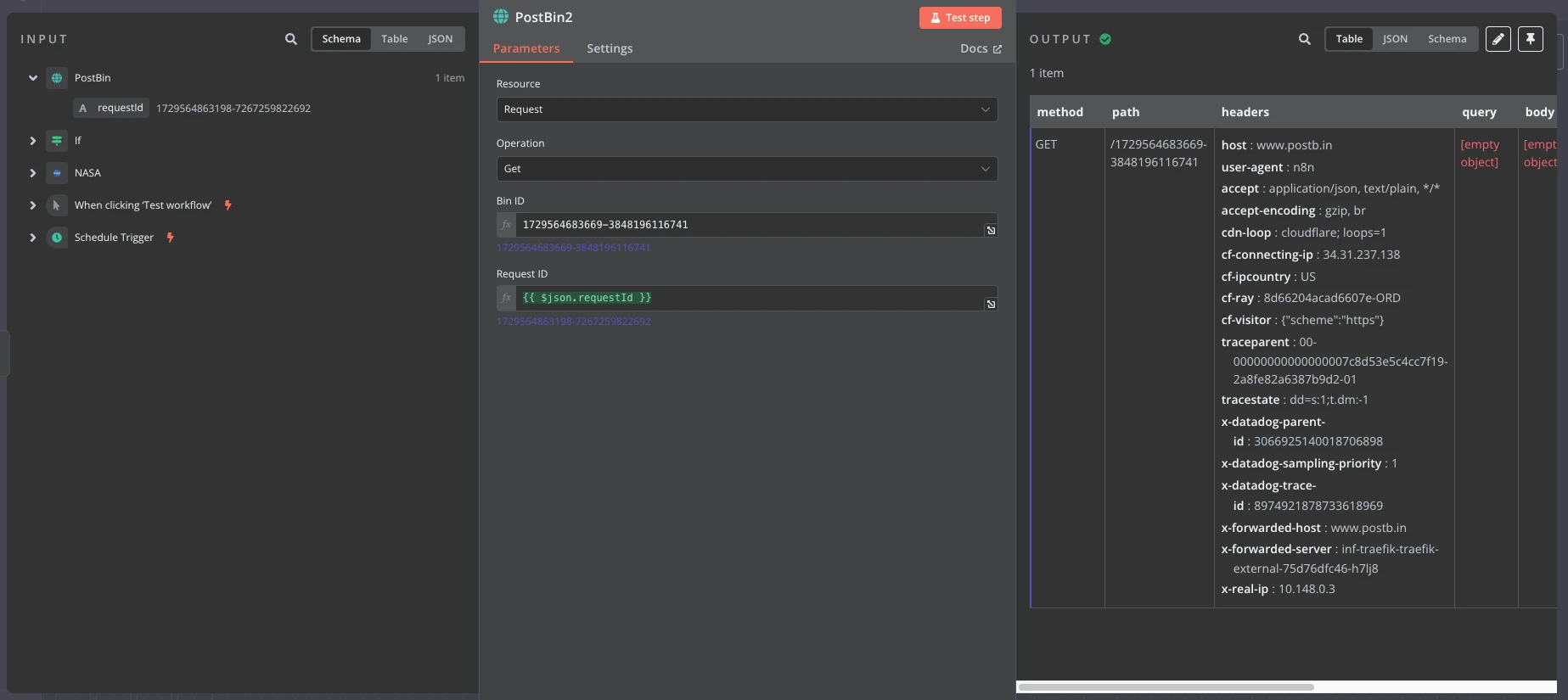Click the PostBin globe node icon
The image size is (1568, 700).
(57, 78)
